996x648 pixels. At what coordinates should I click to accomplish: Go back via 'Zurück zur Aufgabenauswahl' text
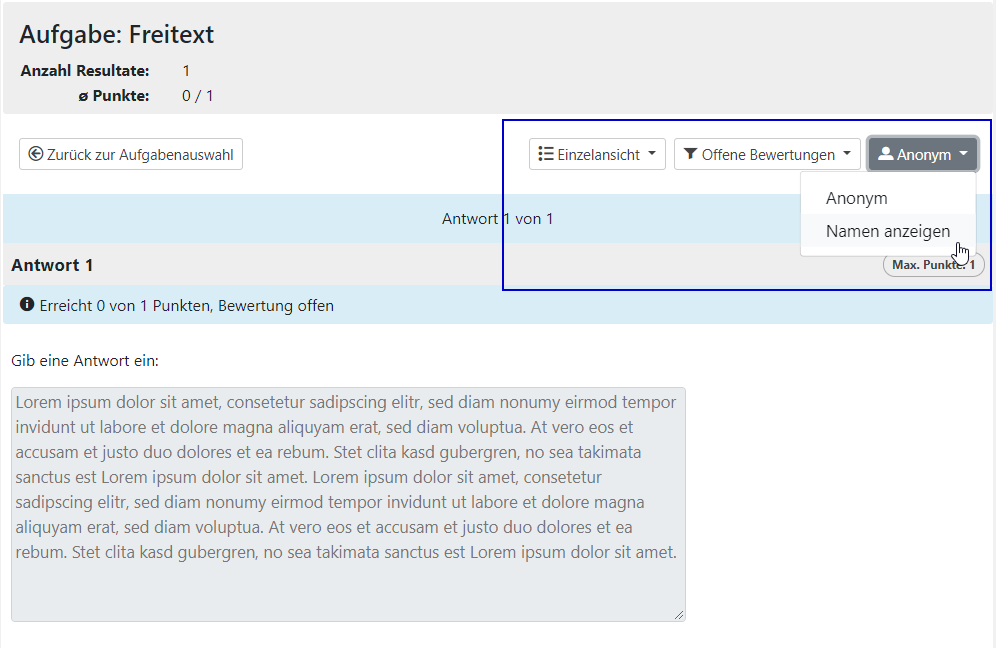(140, 154)
